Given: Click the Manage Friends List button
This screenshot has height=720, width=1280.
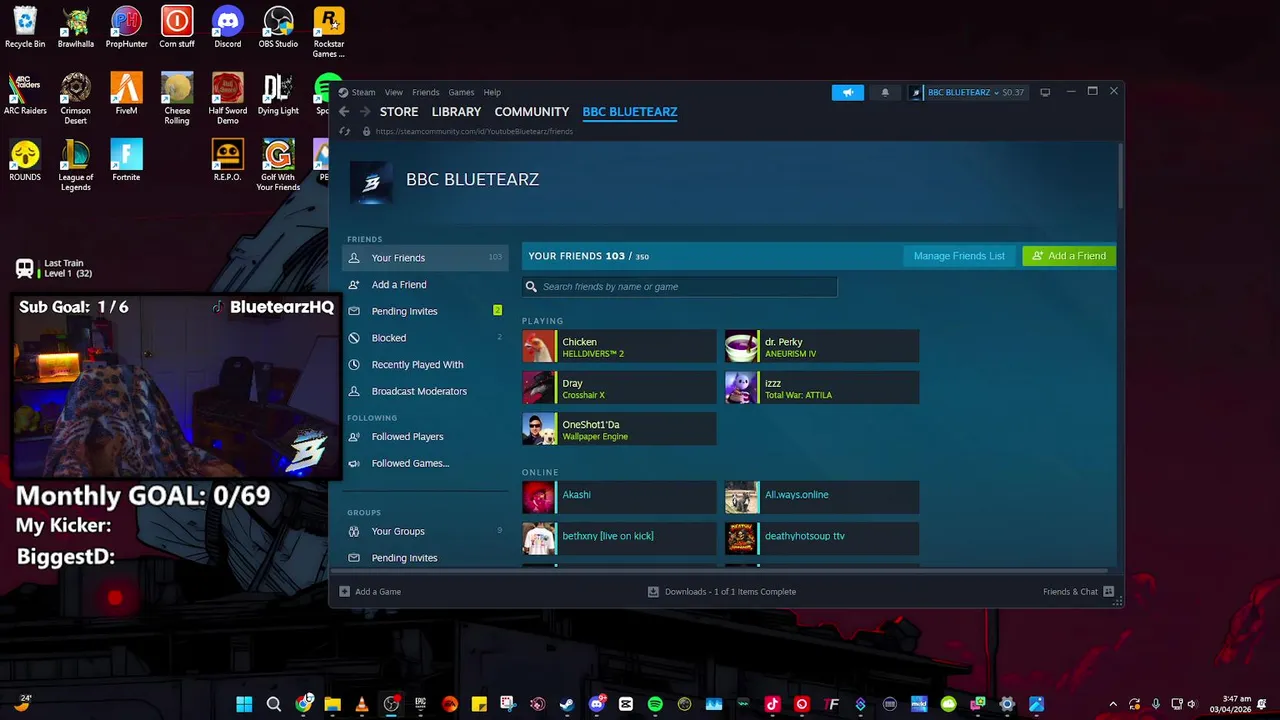Looking at the screenshot, I should [x=959, y=256].
